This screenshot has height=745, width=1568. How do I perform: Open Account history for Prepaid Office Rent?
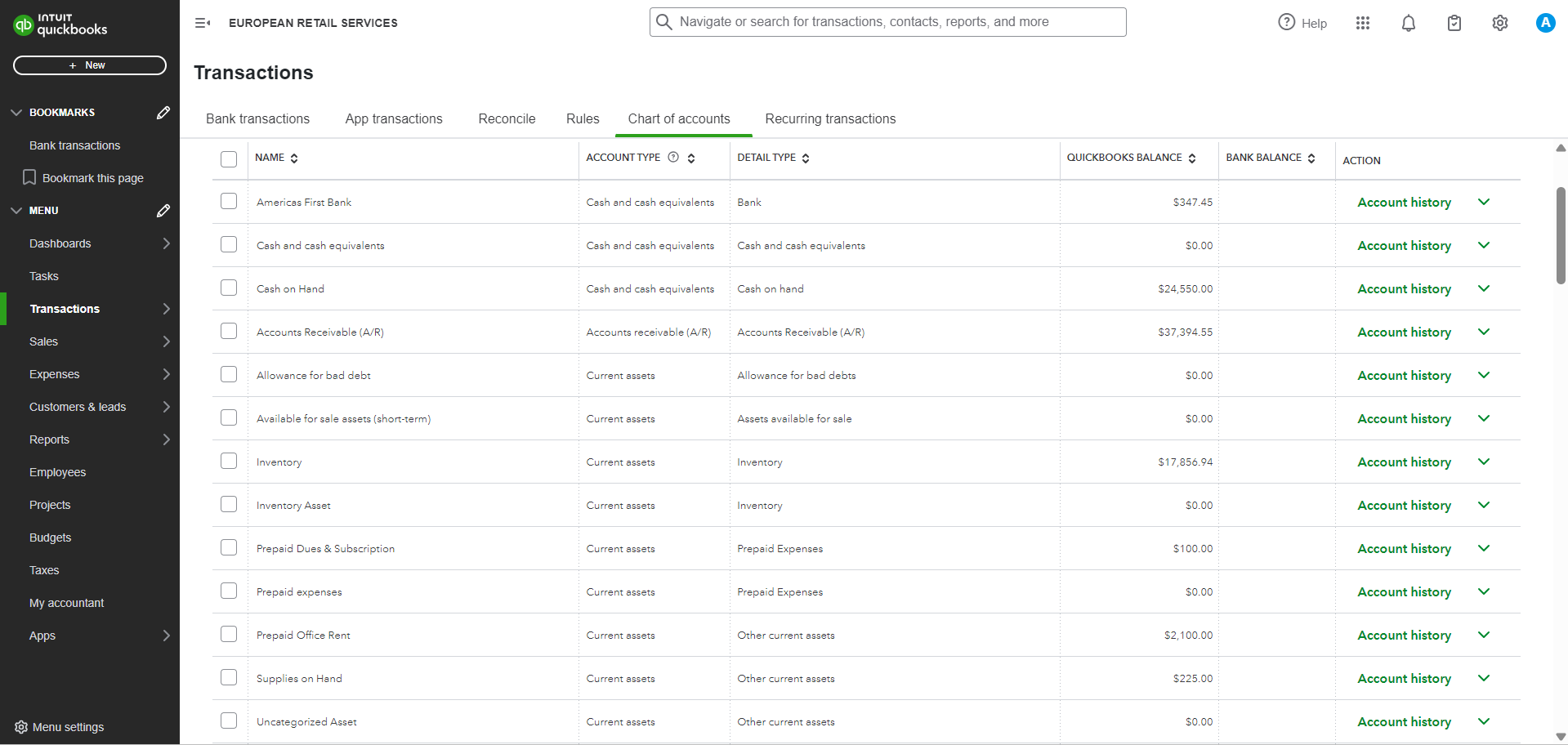pyautogui.click(x=1404, y=635)
